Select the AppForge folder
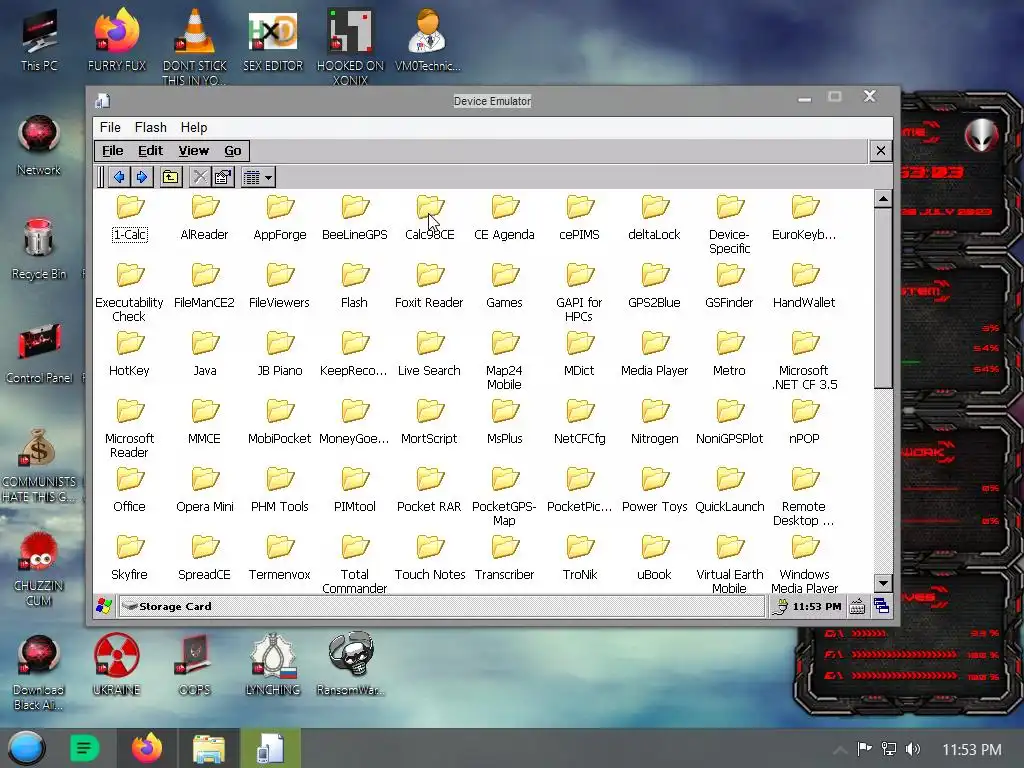The height and width of the screenshot is (768, 1024). point(280,219)
